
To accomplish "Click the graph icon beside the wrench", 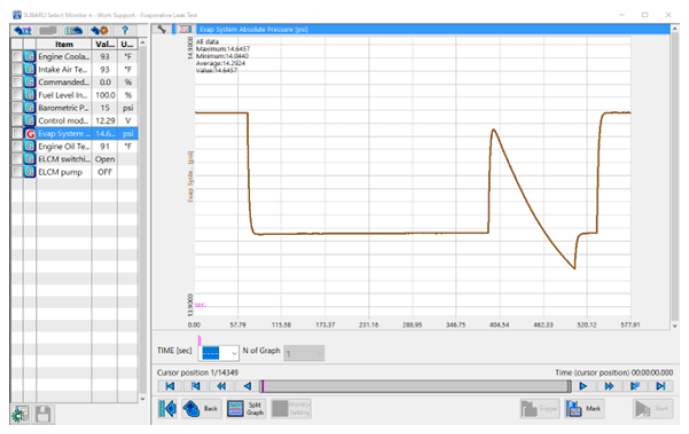I will 182,30.
